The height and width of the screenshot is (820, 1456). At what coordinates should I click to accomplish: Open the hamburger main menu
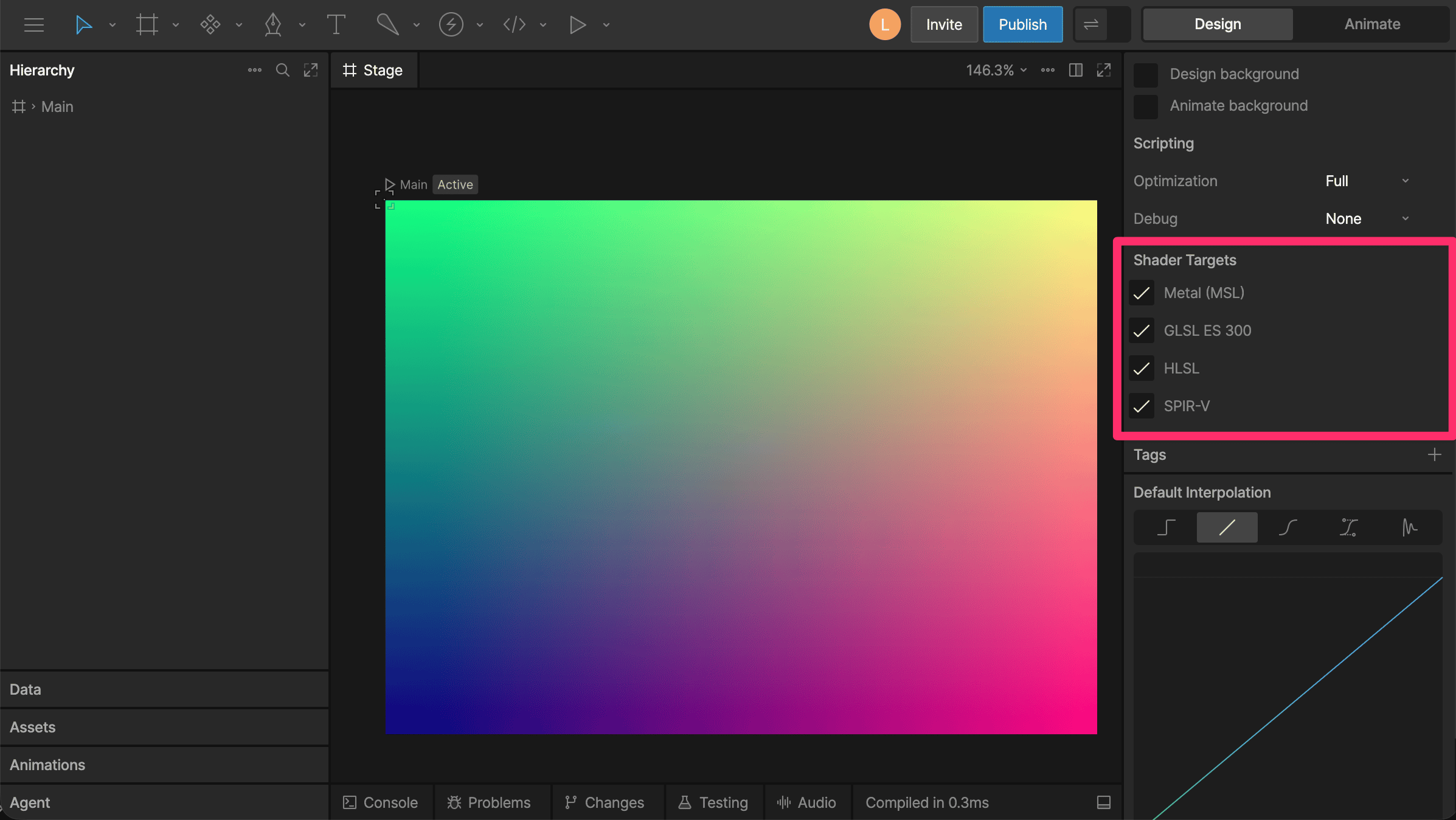point(34,25)
